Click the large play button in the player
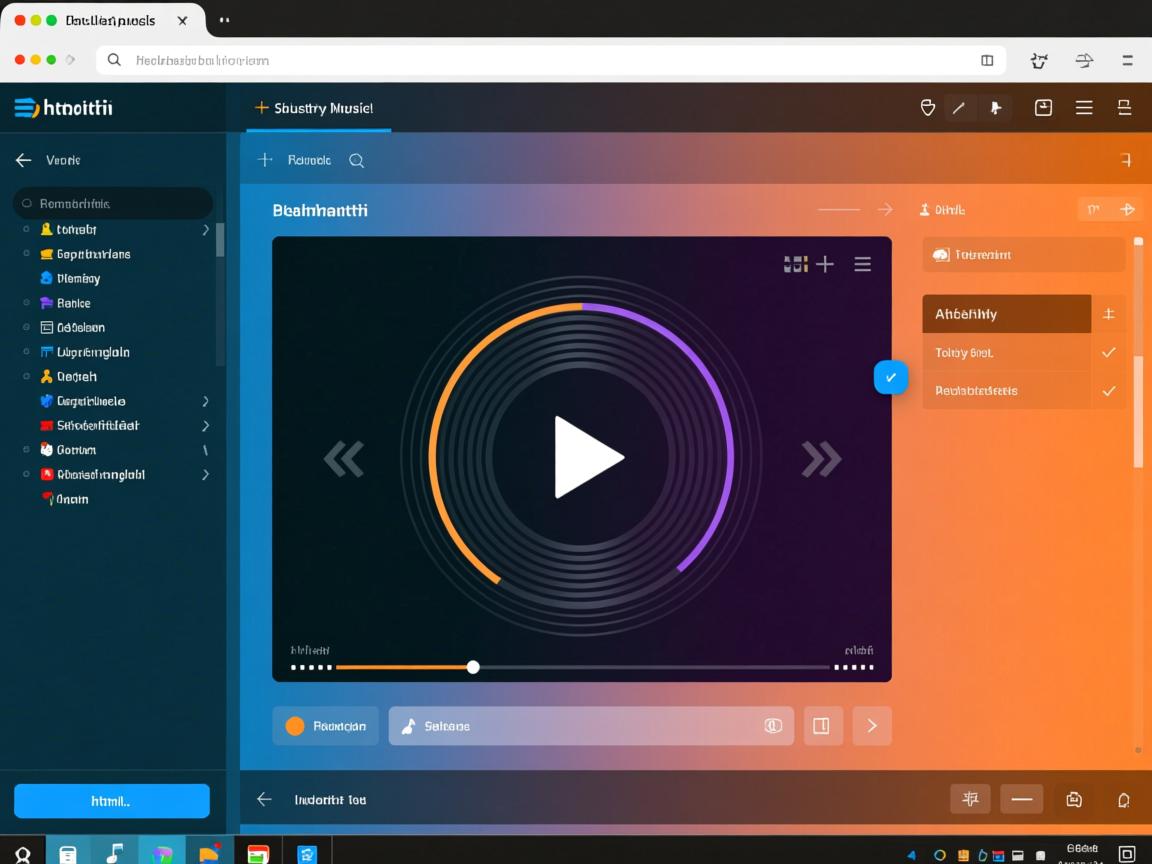This screenshot has height=864, width=1152. [587, 457]
